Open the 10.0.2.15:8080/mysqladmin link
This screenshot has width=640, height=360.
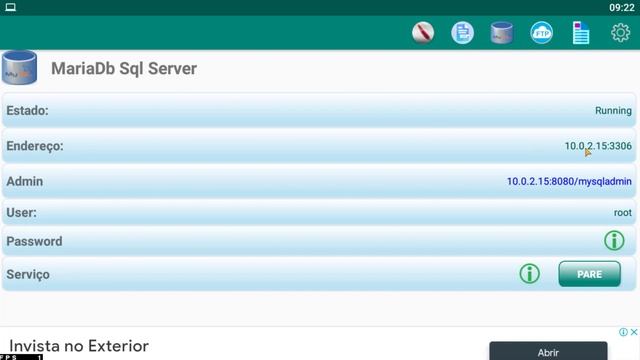[x=569, y=181]
